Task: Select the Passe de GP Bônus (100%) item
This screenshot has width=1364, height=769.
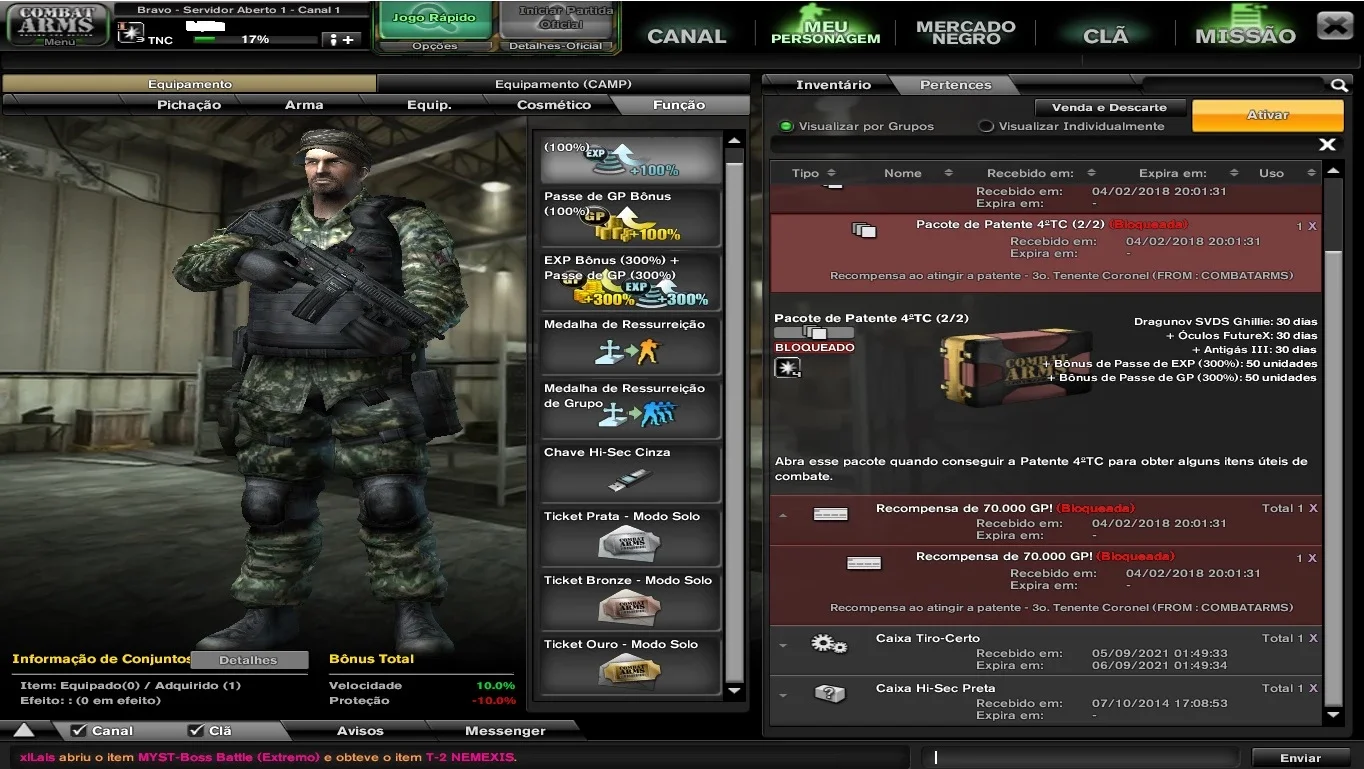Action: (631, 217)
